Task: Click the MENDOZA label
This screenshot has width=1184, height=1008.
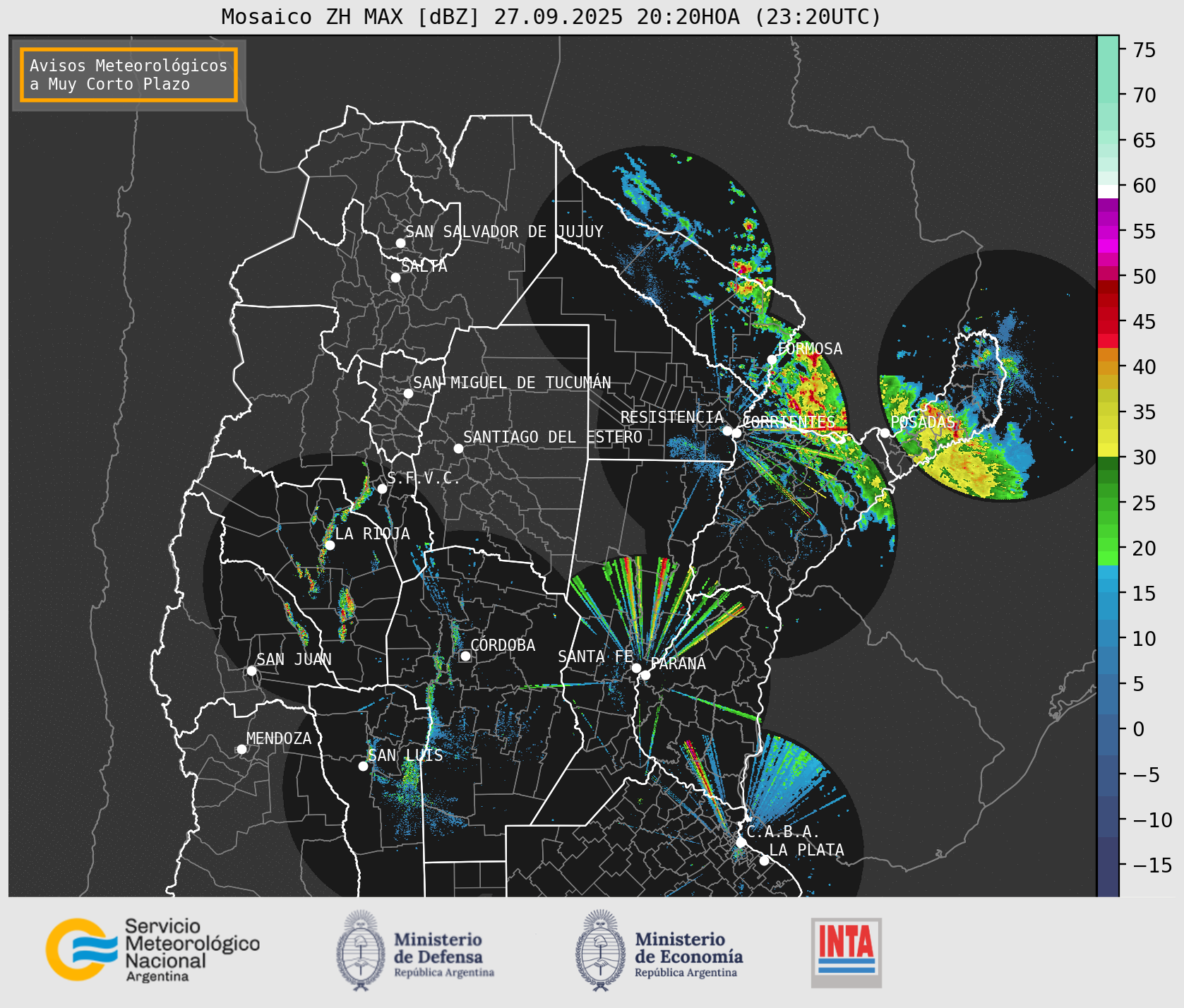Action: click(x=279, y=738)
